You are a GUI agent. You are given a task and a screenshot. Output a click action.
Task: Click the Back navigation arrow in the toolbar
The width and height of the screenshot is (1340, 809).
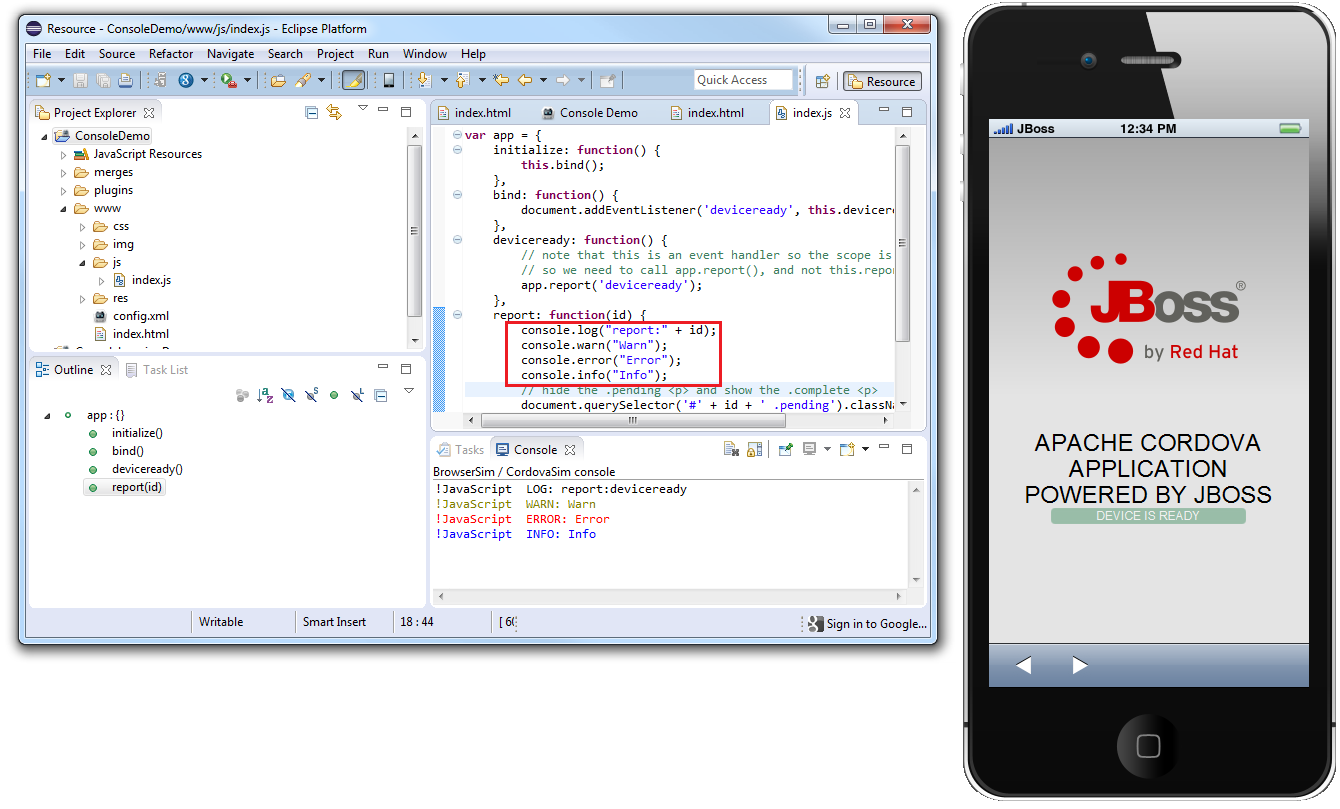tap(524, 80)
